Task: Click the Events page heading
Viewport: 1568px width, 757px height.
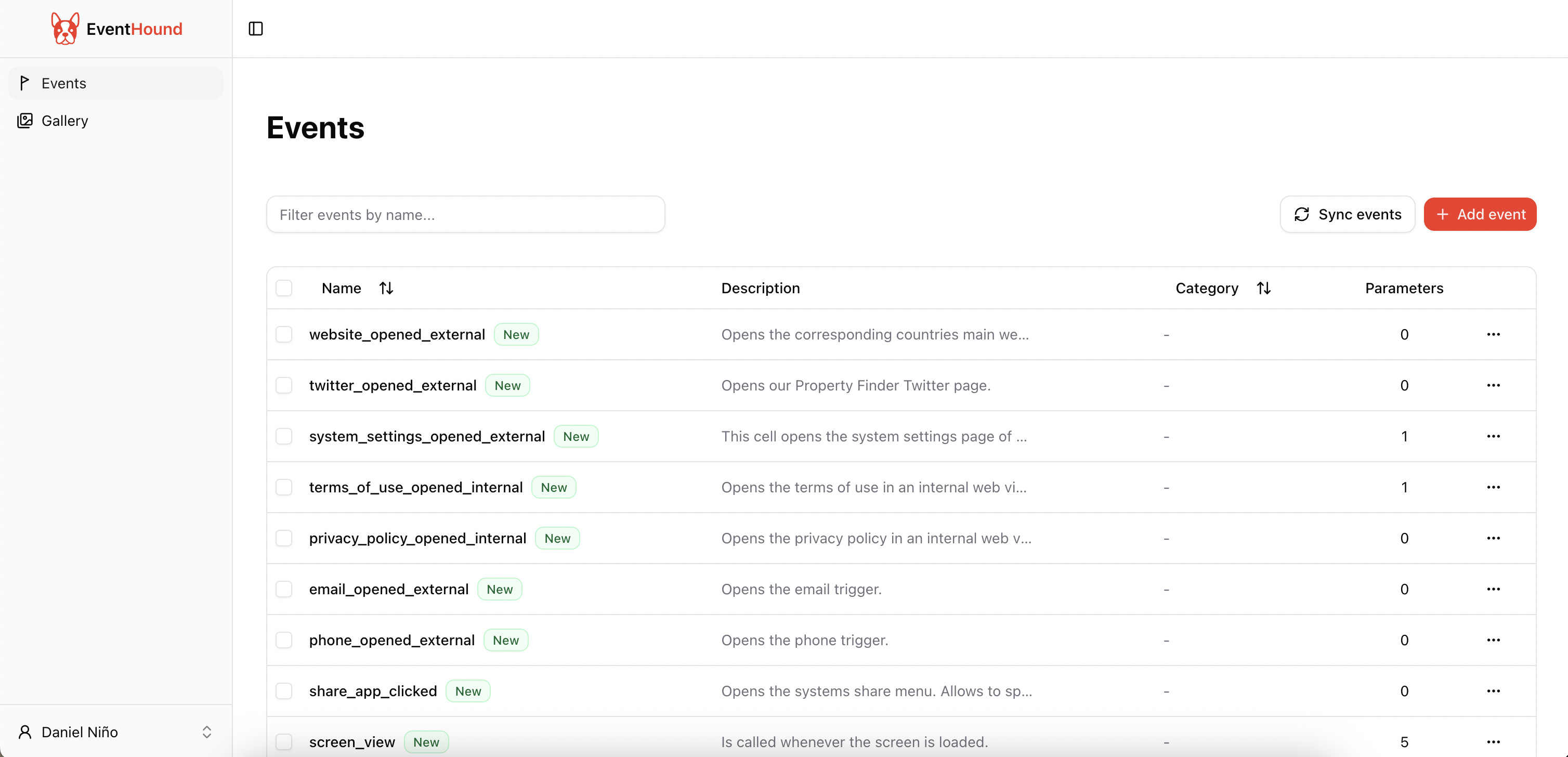Action: click(x=315, y=128)
